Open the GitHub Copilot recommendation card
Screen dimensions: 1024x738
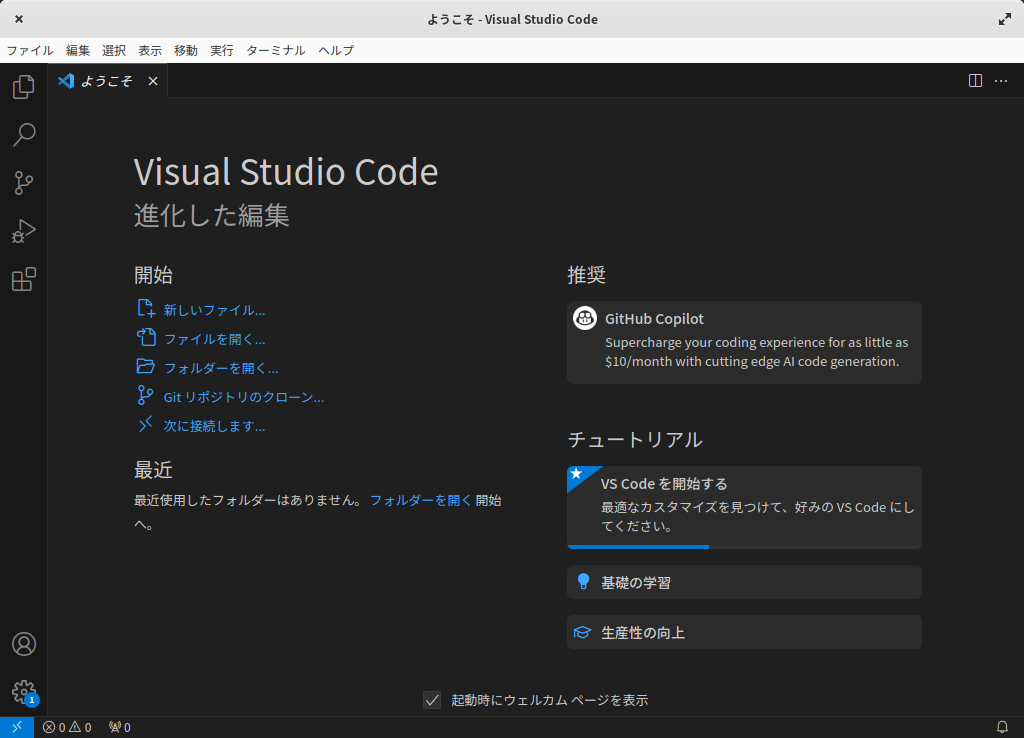coord(744,342)
